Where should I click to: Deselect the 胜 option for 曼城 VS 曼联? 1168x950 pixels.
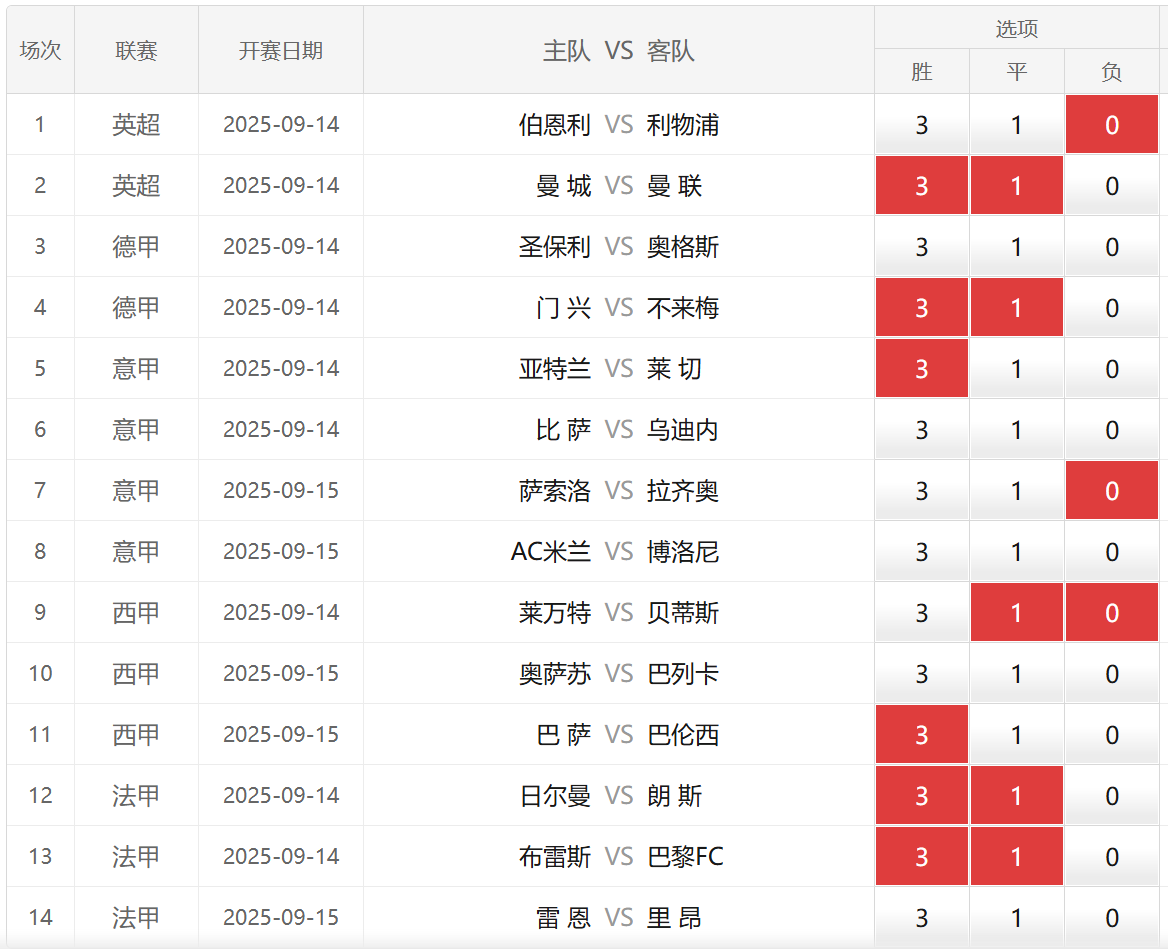(x=921, y=186)
